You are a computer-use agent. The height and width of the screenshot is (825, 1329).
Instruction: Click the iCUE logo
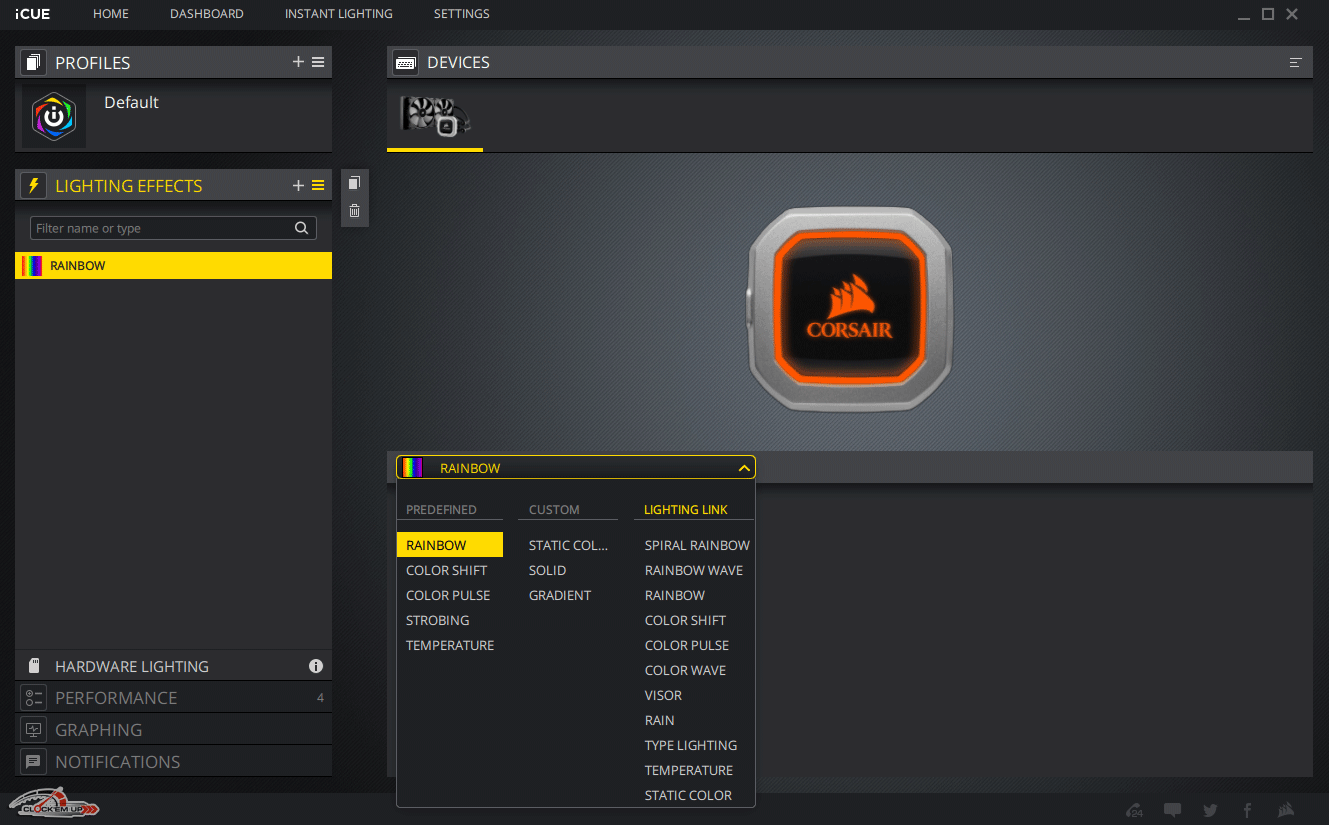tap(32, 14)
